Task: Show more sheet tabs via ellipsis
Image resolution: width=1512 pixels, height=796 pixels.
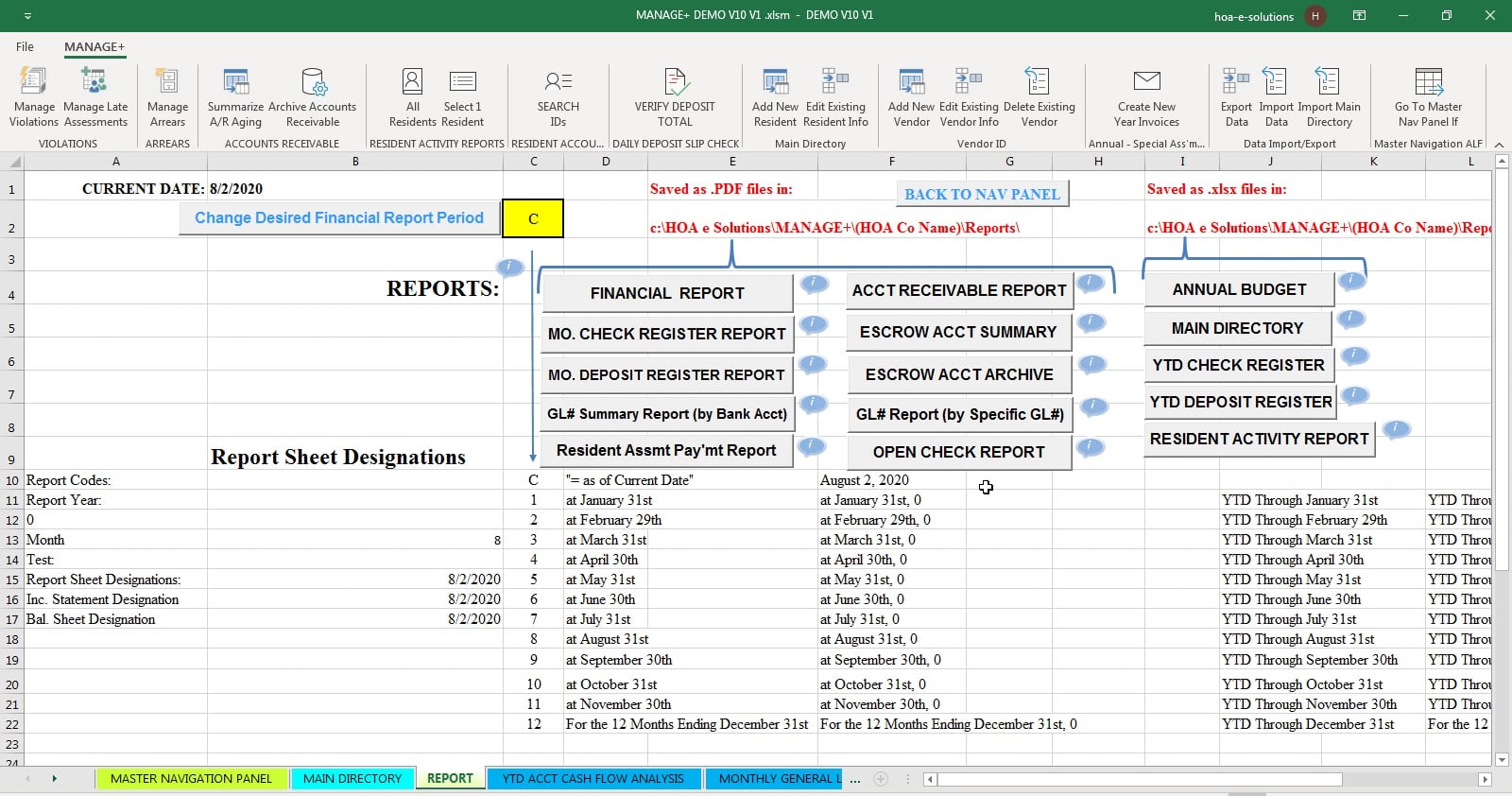Action: pyautogui.click(x=855, y=780)
